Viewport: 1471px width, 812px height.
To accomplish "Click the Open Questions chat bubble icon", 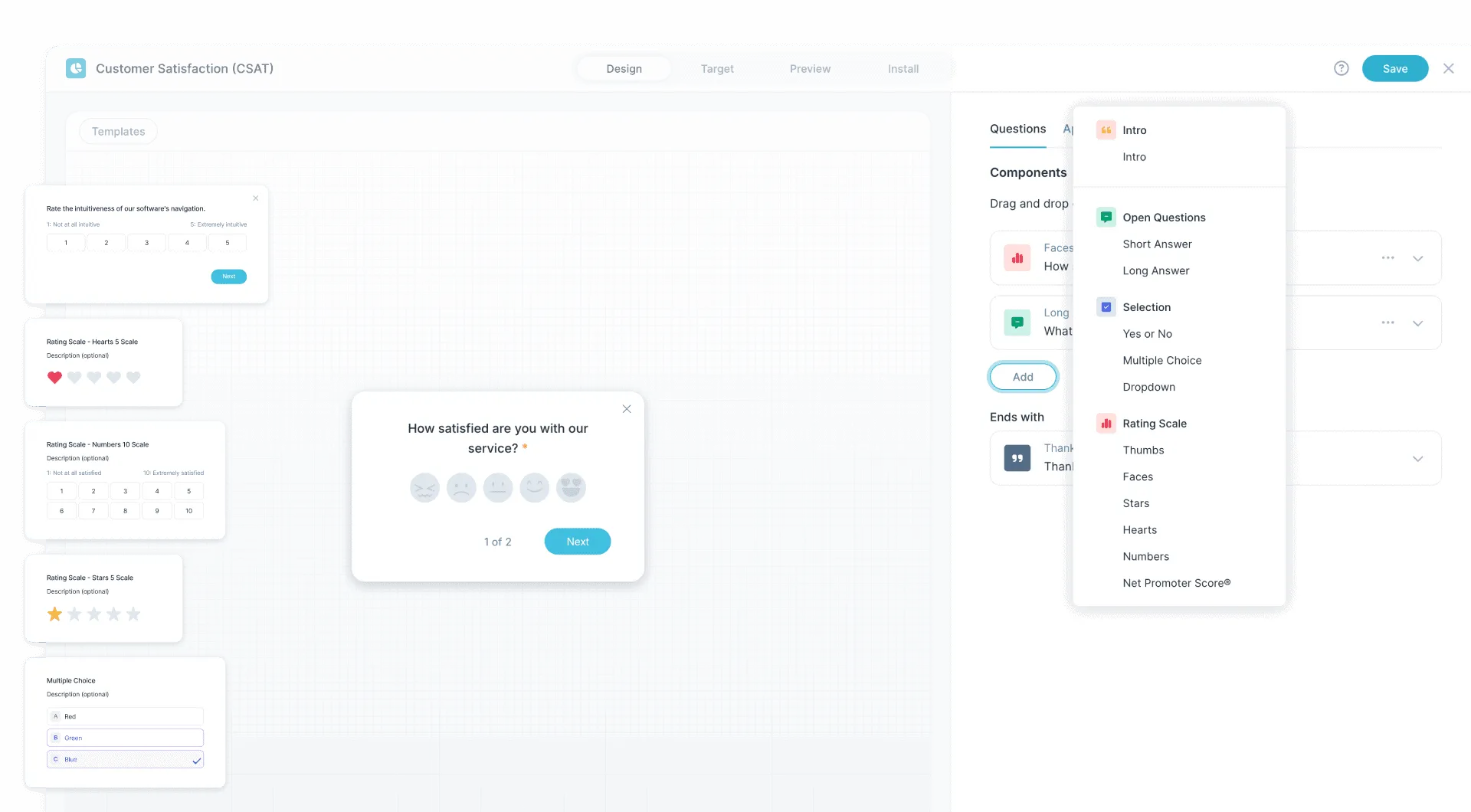I will point(1106,217).
